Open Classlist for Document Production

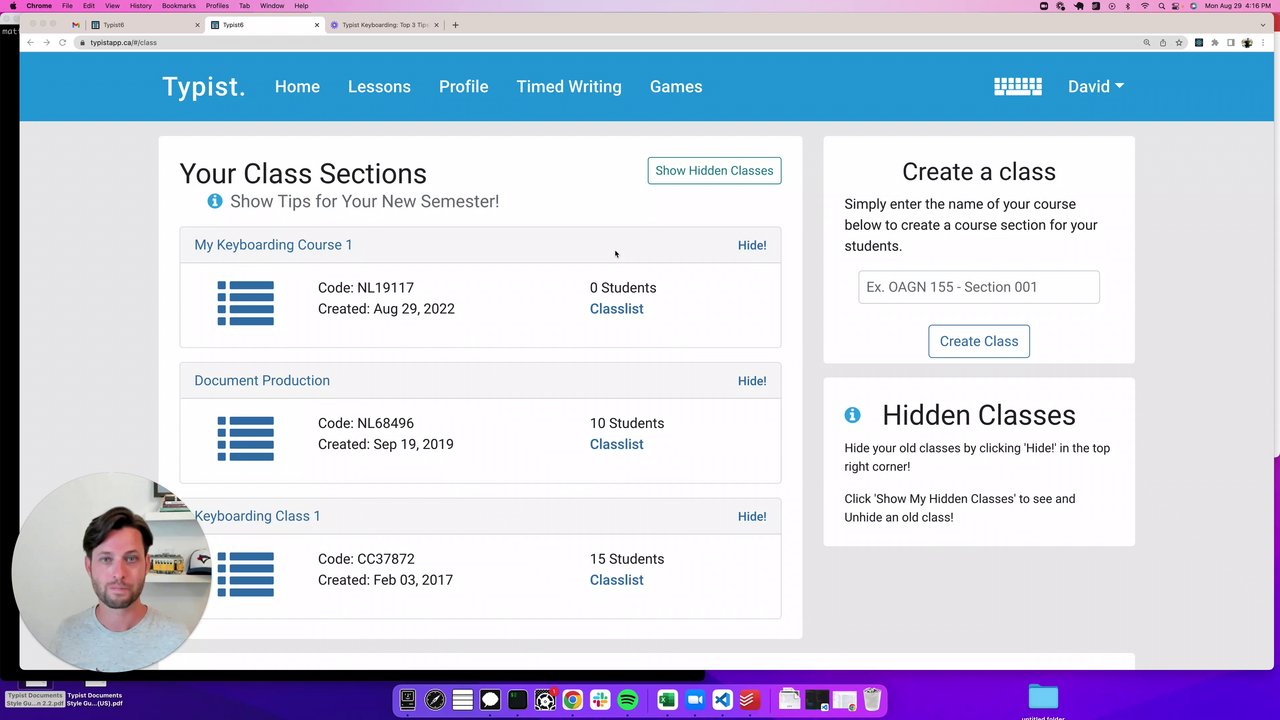click(617, 444)
